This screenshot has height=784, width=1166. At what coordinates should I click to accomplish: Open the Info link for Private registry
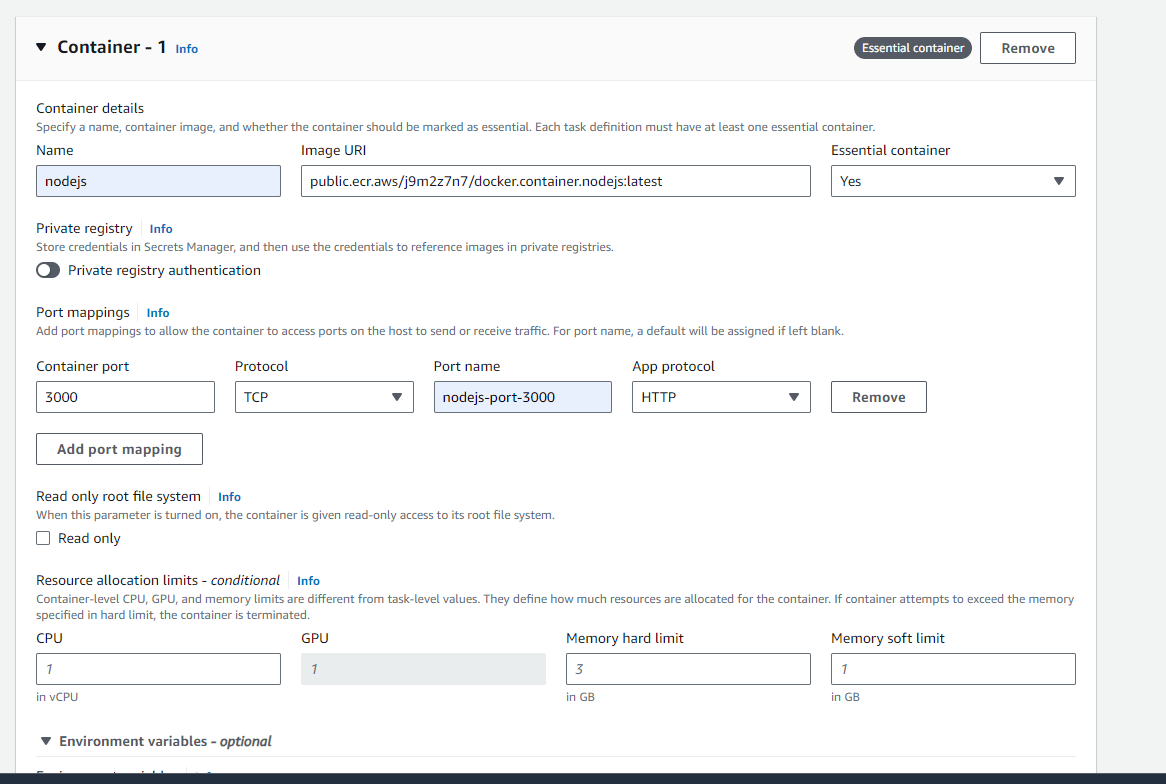pyautogui.click(x=161, y=228)
